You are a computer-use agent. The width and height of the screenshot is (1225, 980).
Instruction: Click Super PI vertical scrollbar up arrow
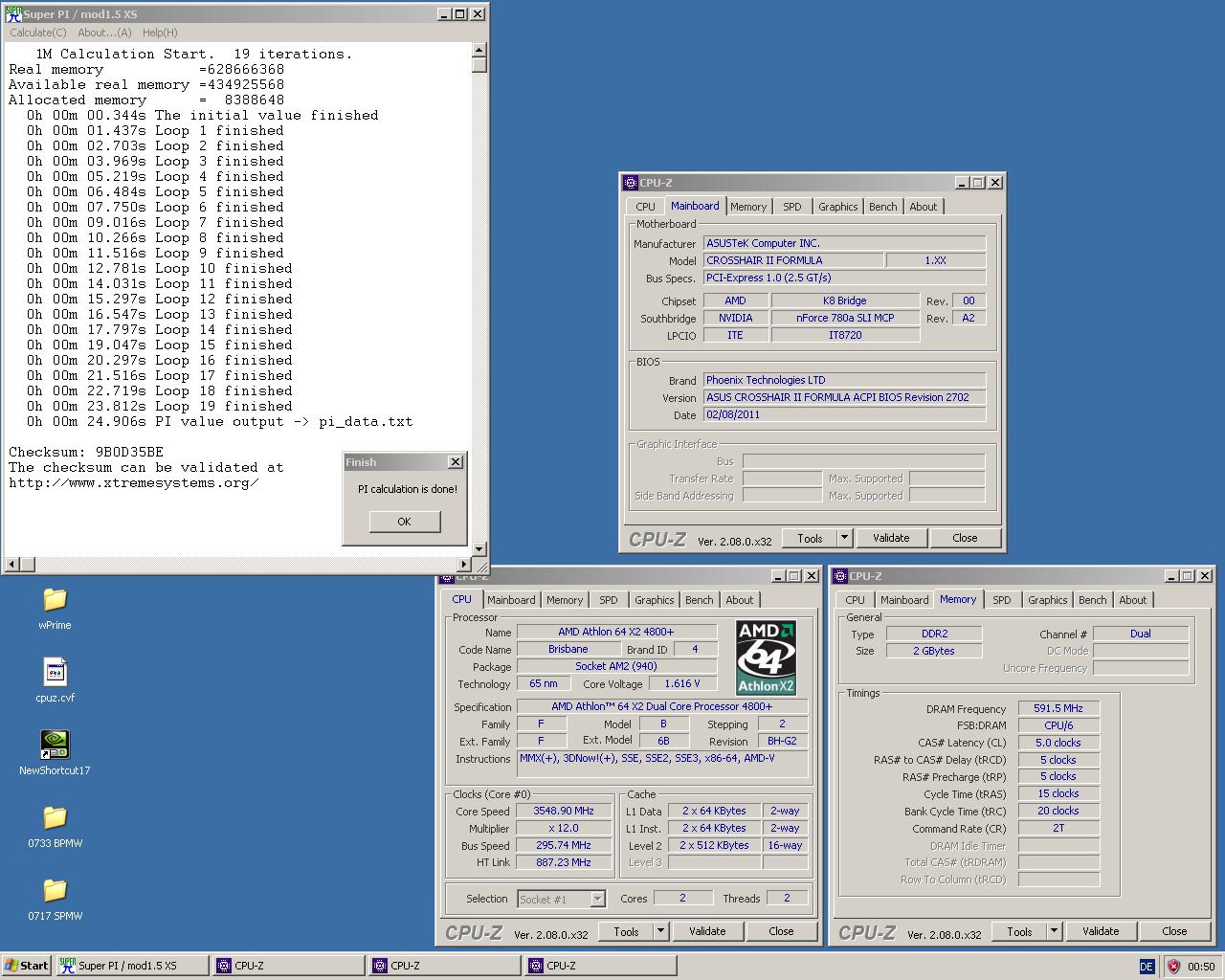pos(479,50)
